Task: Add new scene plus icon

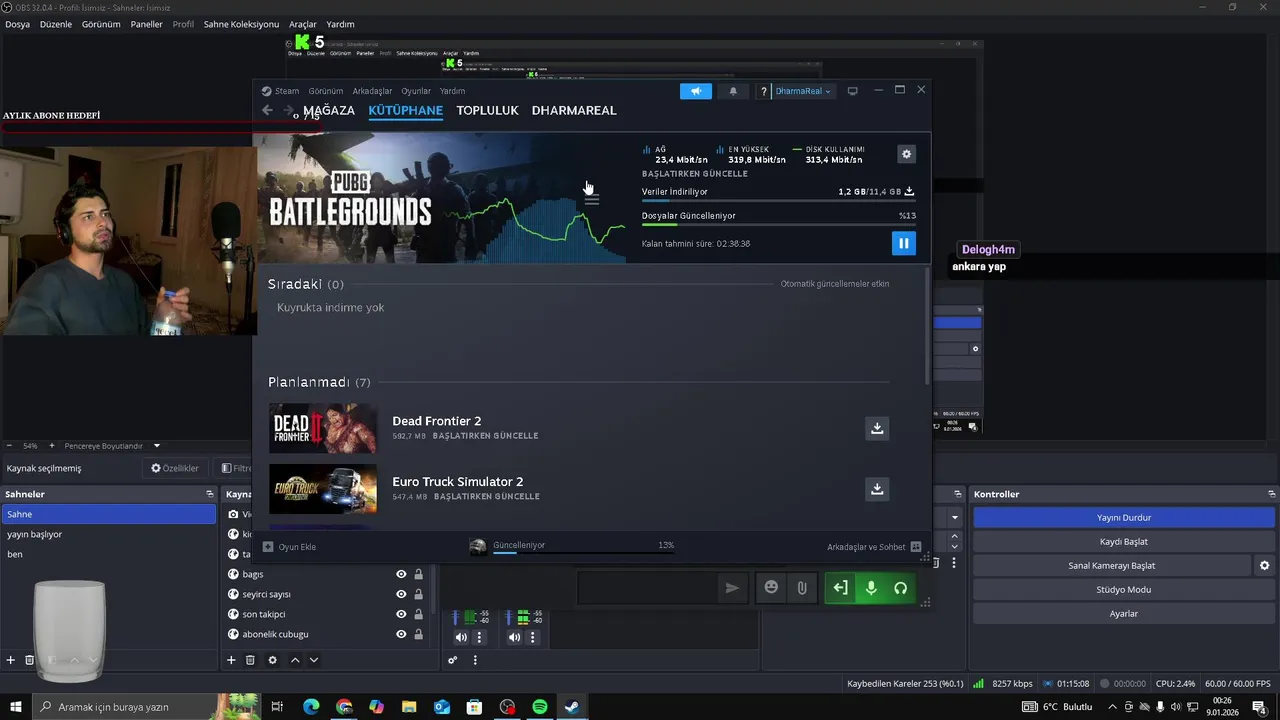Action: coord(11,660)
